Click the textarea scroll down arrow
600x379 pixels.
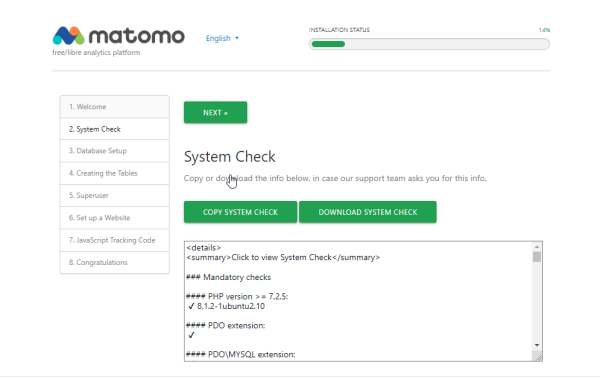coord(537,345)
